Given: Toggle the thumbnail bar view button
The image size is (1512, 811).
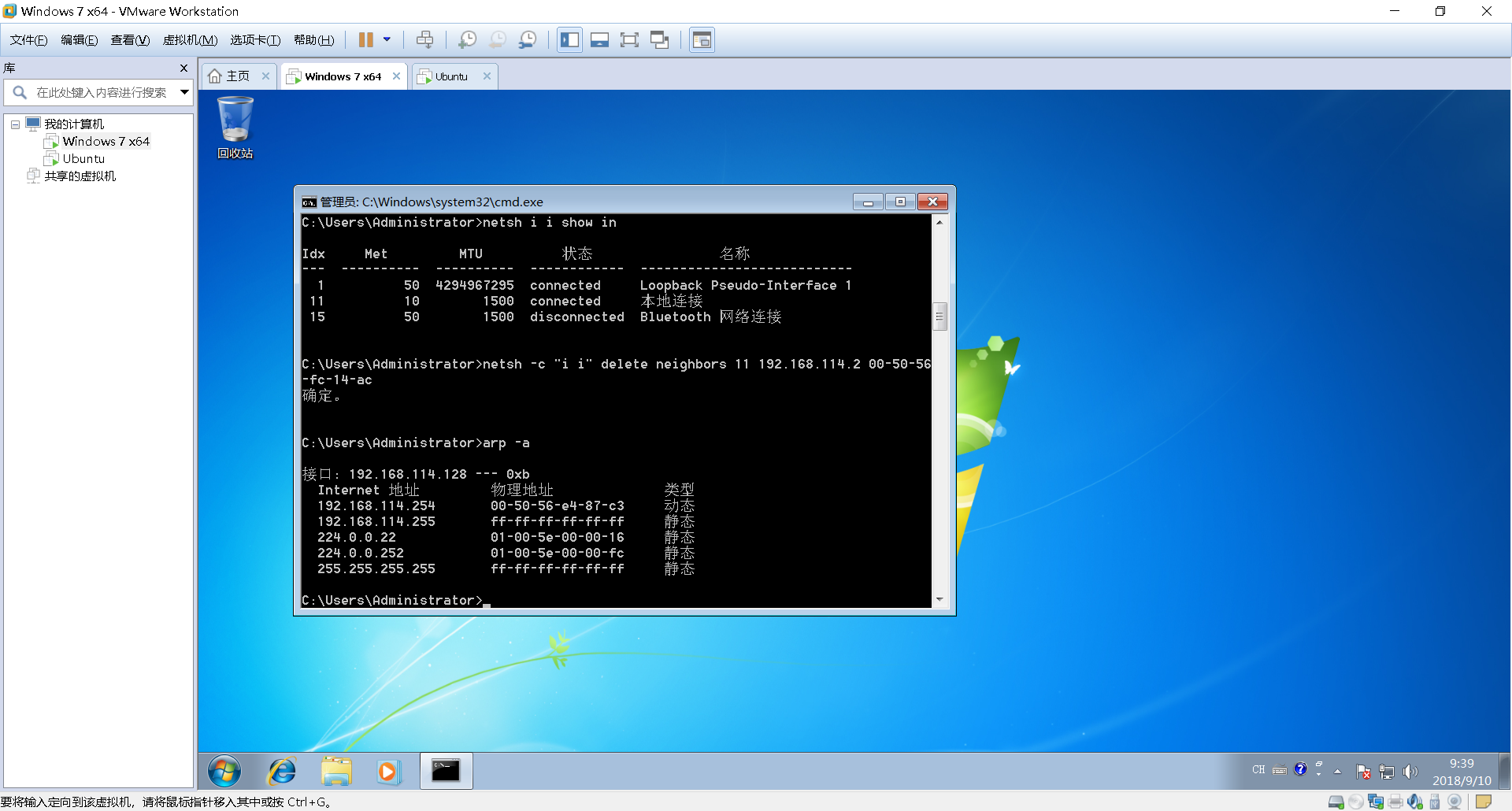Looking at the screenshot, I should point(599,39).
